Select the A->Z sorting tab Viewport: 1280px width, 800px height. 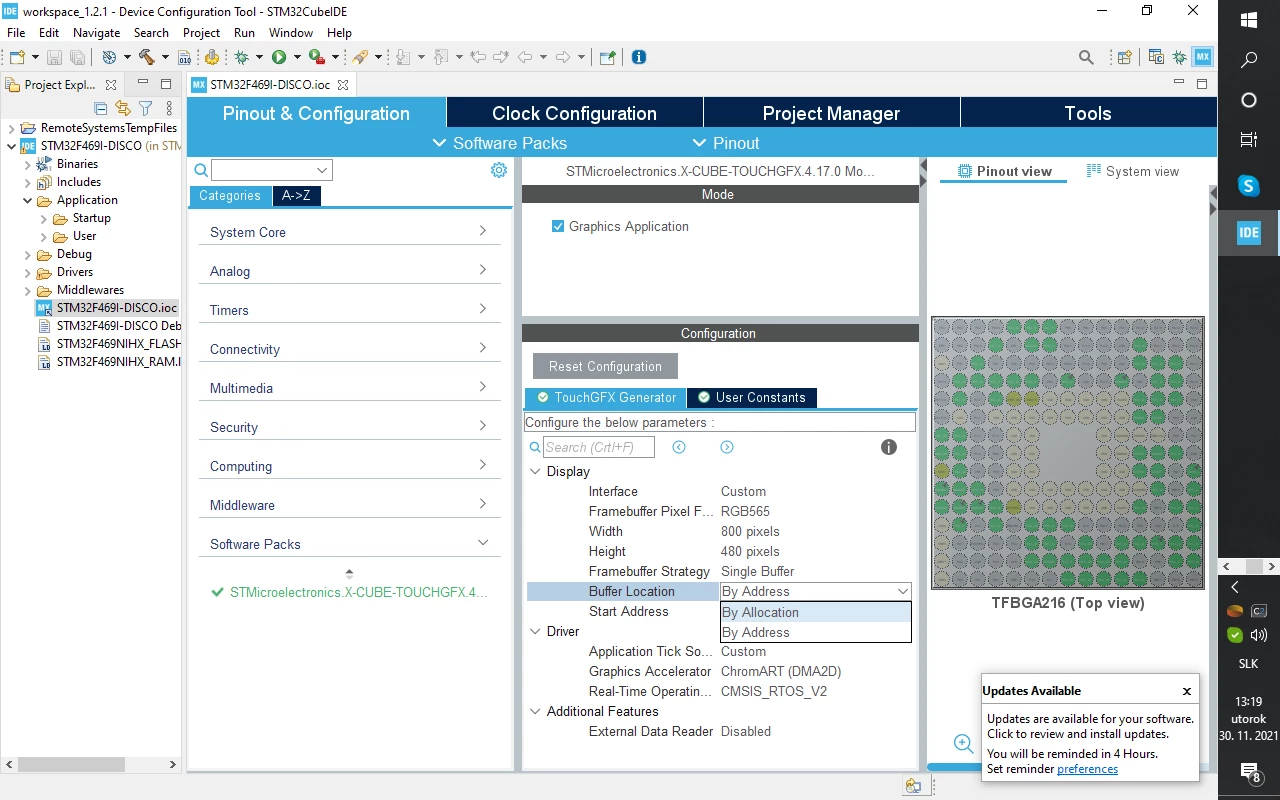click(296, 196)
